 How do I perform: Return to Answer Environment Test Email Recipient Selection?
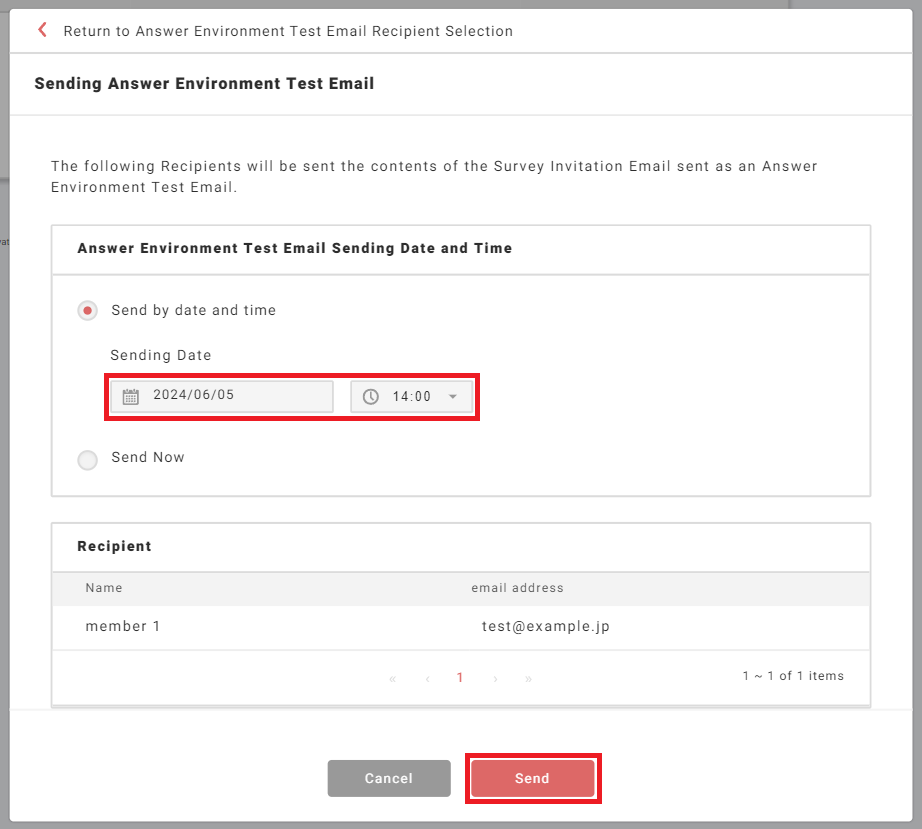[288, 31]
